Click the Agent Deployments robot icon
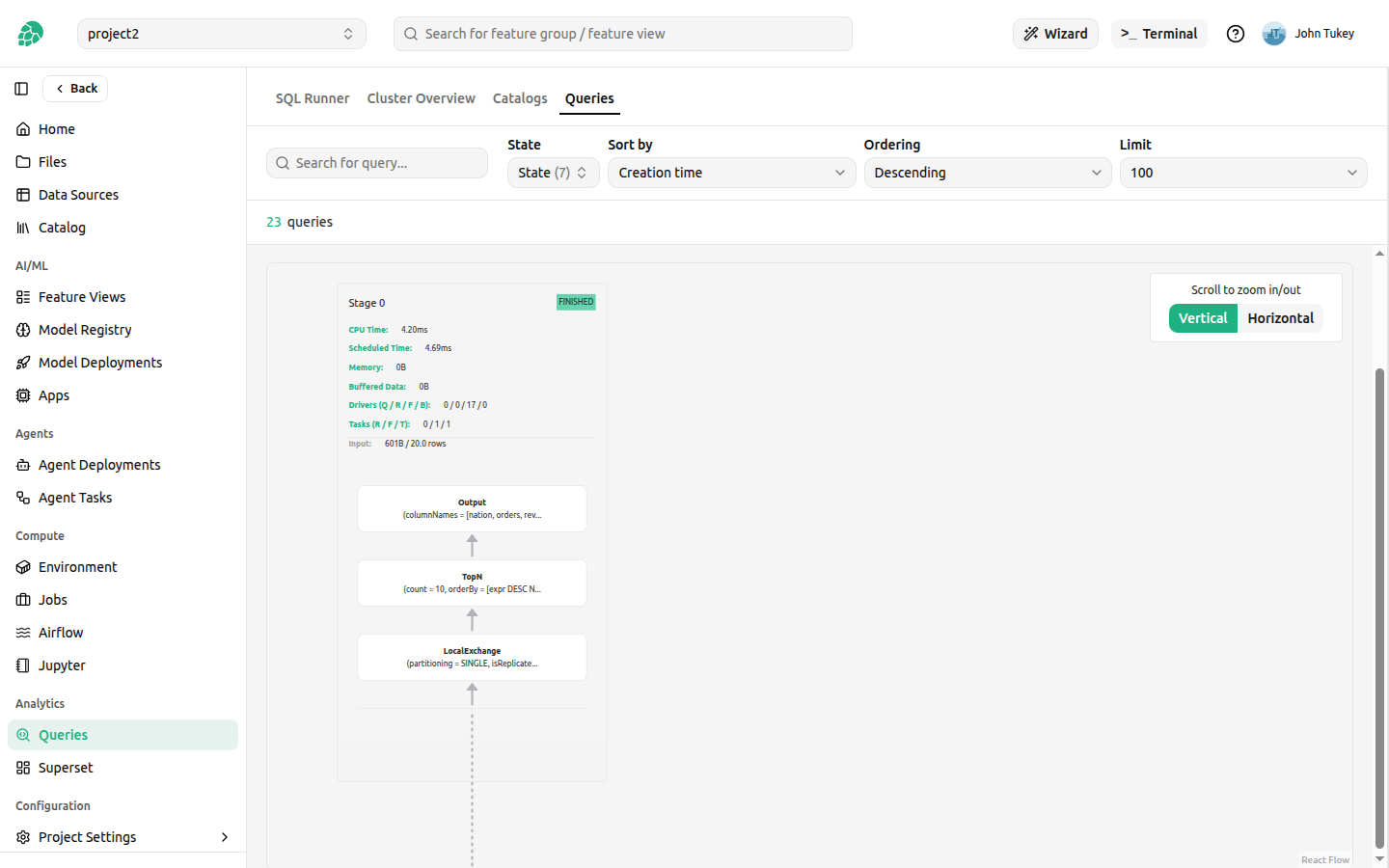 [x=23, y=465]
